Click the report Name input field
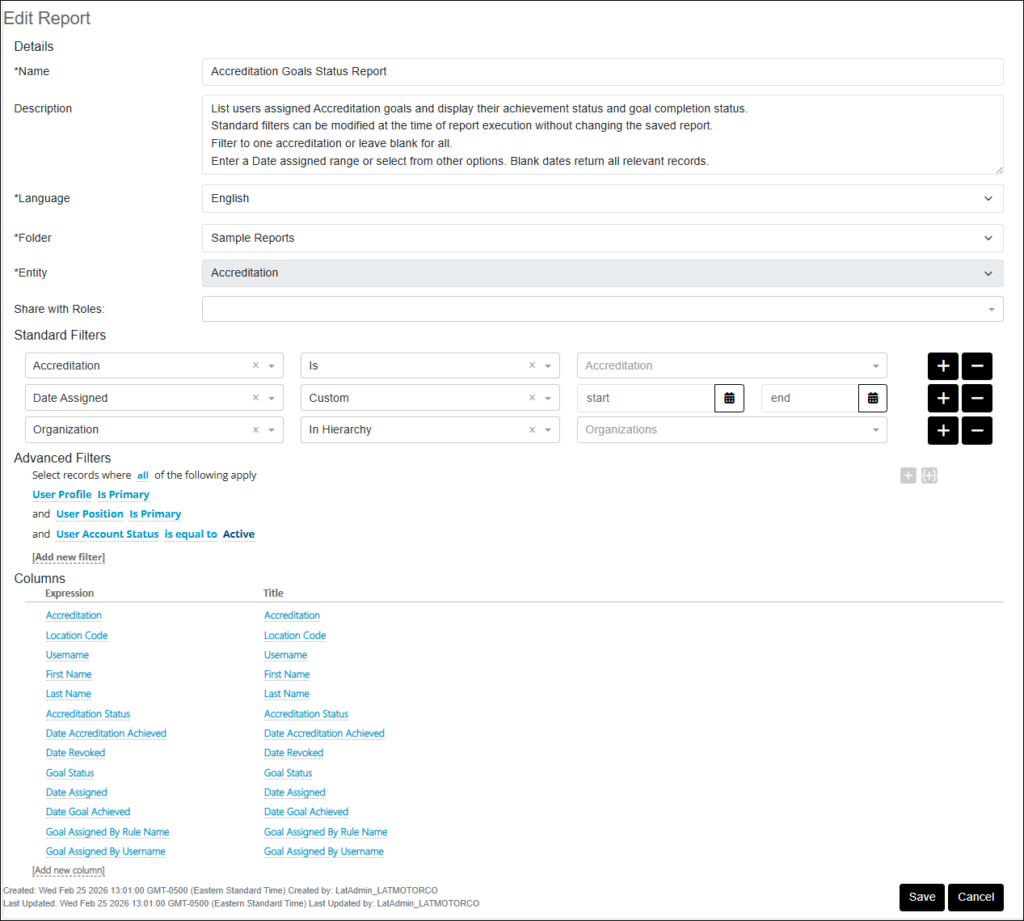1024x921 pixels. 602,72
